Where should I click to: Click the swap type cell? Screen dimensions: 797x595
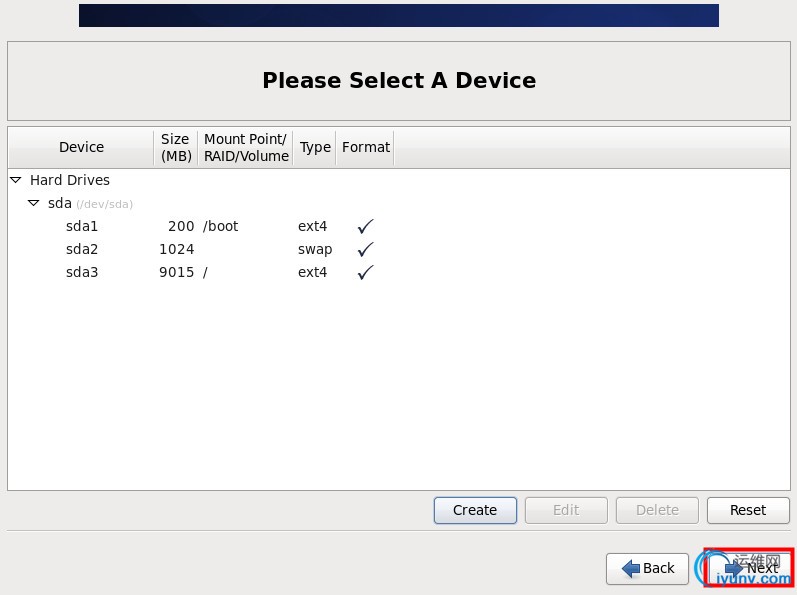click(x=315, y=249)
